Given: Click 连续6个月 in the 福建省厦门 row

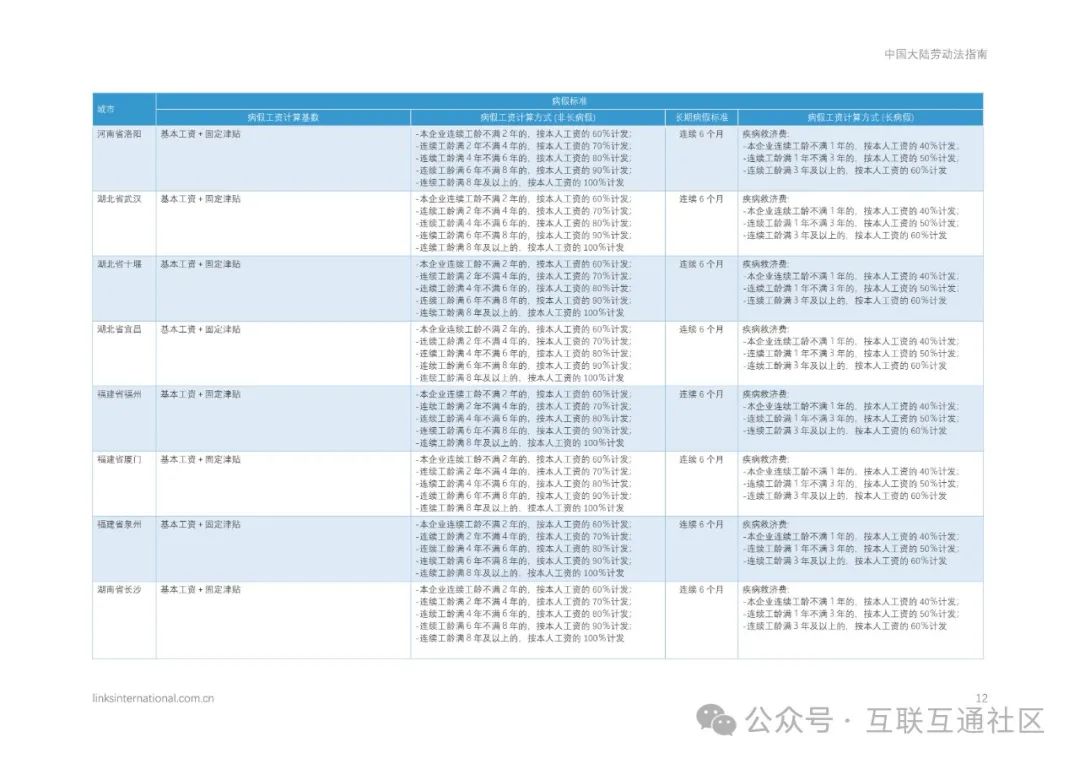Looking at the screenshot, I should (701, 460).
